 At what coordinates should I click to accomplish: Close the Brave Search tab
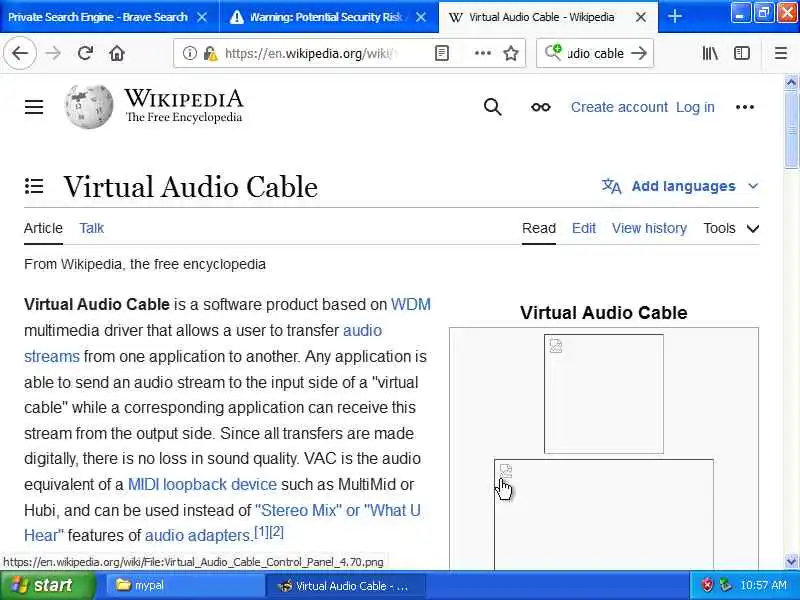point(202,17)
